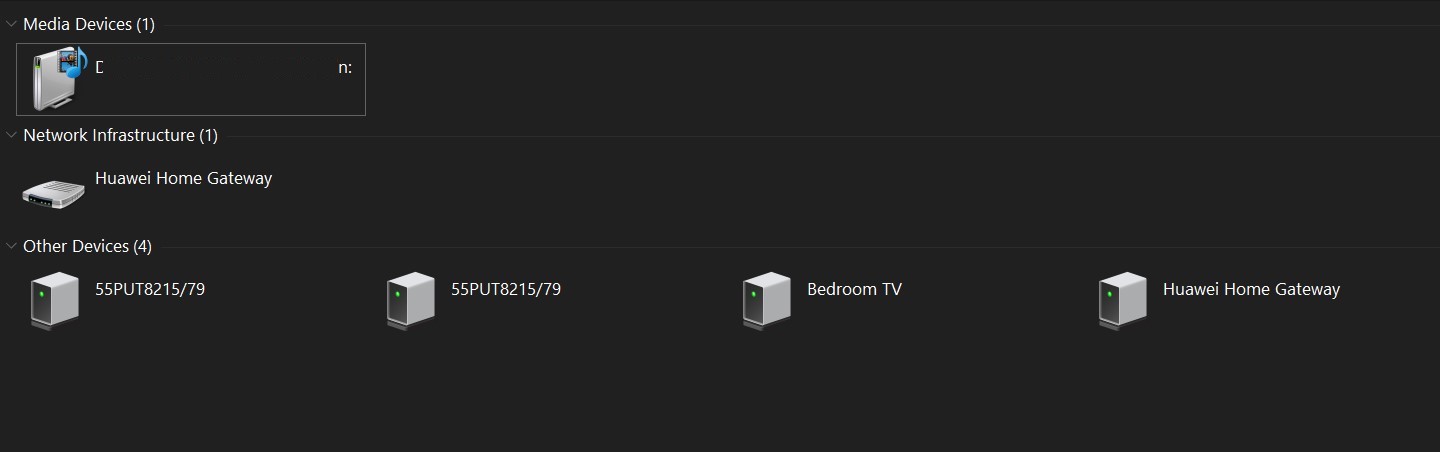Select the Bedroom TV label
The width and height of the screenshot is (1440, 452).
point(854,290)
